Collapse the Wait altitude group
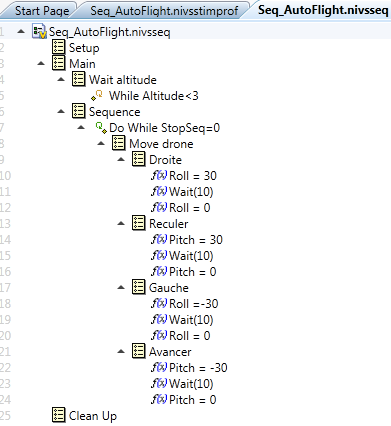The width and height of the screenshot is (391, 426). (61, 79)
